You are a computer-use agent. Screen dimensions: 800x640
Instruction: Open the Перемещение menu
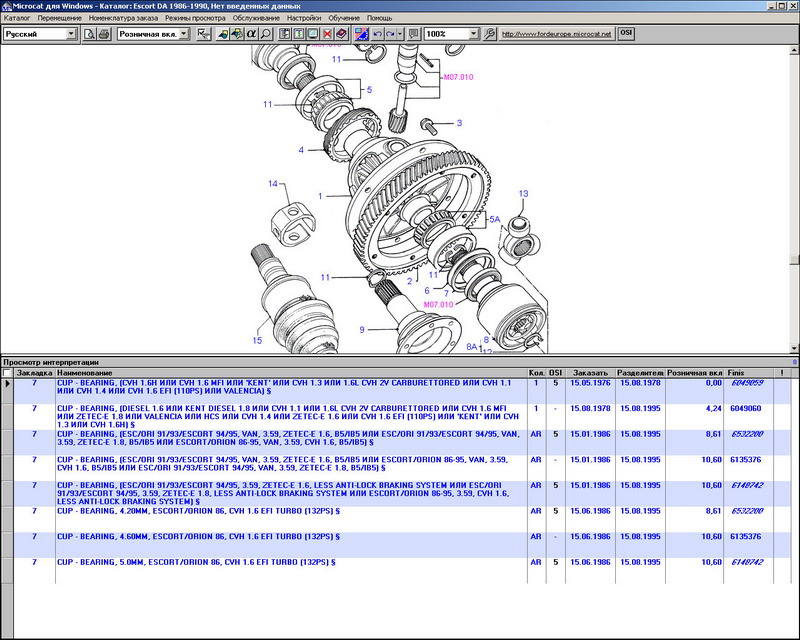(60, 18)
